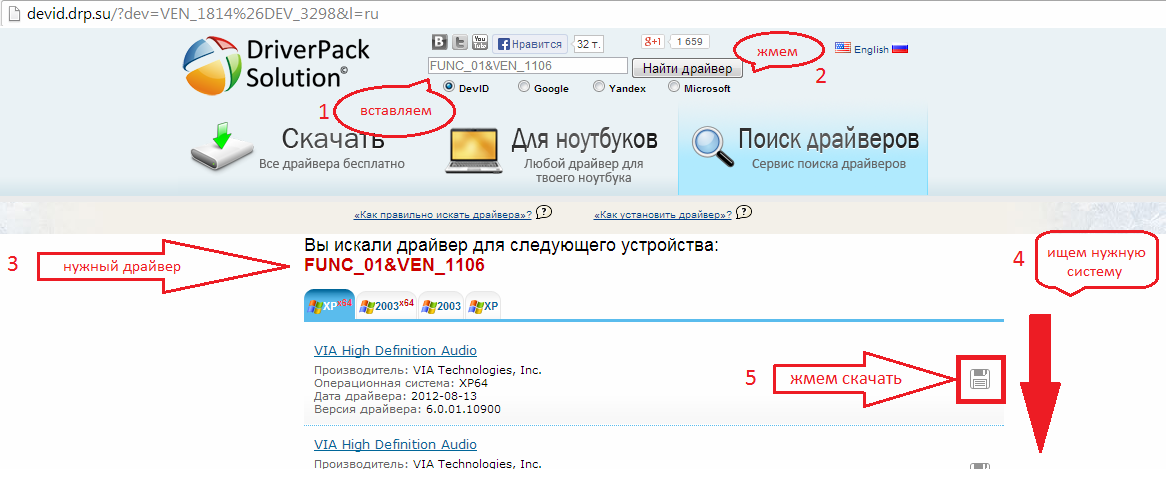
Task: Click Вы искали драйвер для следующего устройства heading
Action: click(512, 245)
